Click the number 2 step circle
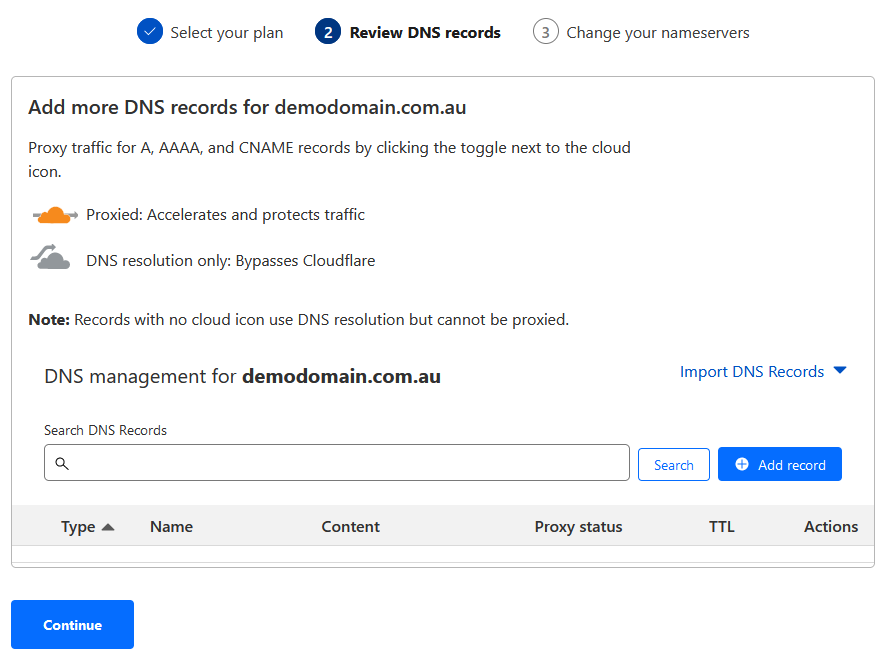 pos(329,31)
